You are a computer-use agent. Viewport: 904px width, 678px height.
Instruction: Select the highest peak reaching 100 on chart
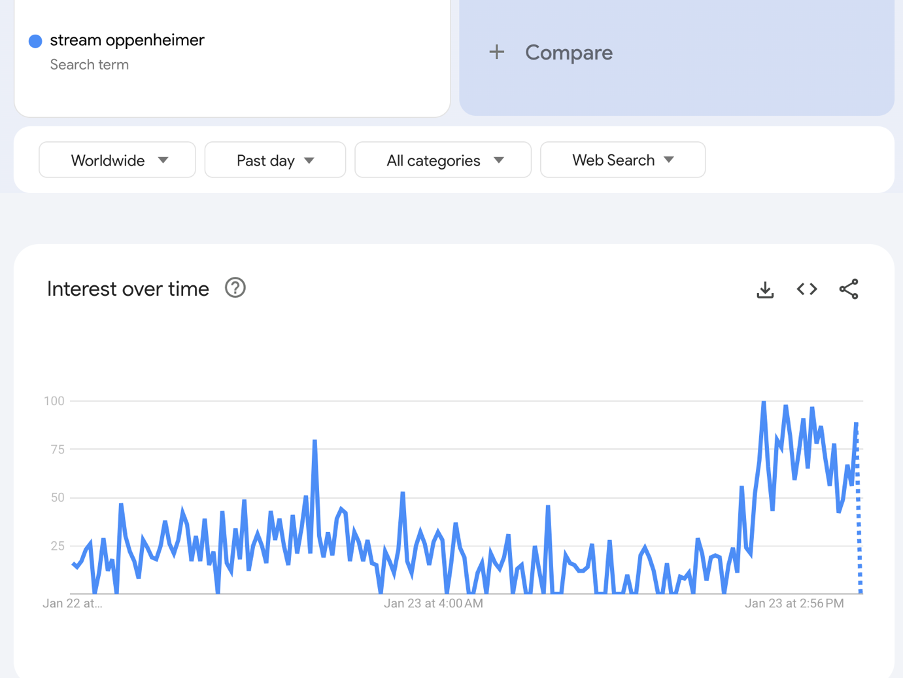click(764, 402)
